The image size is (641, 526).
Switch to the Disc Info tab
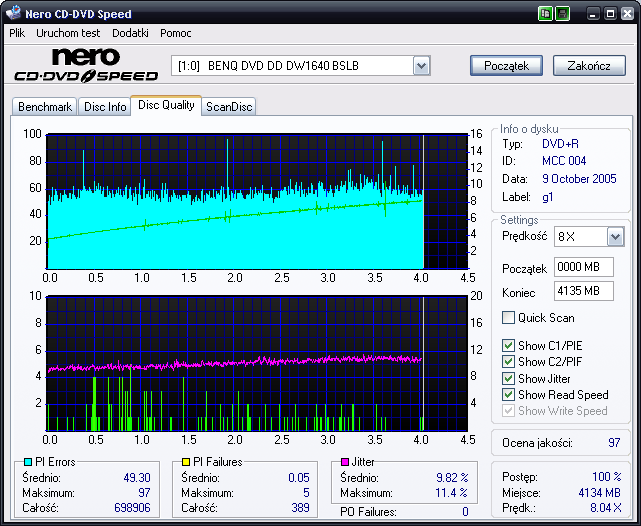coord(105,107)
